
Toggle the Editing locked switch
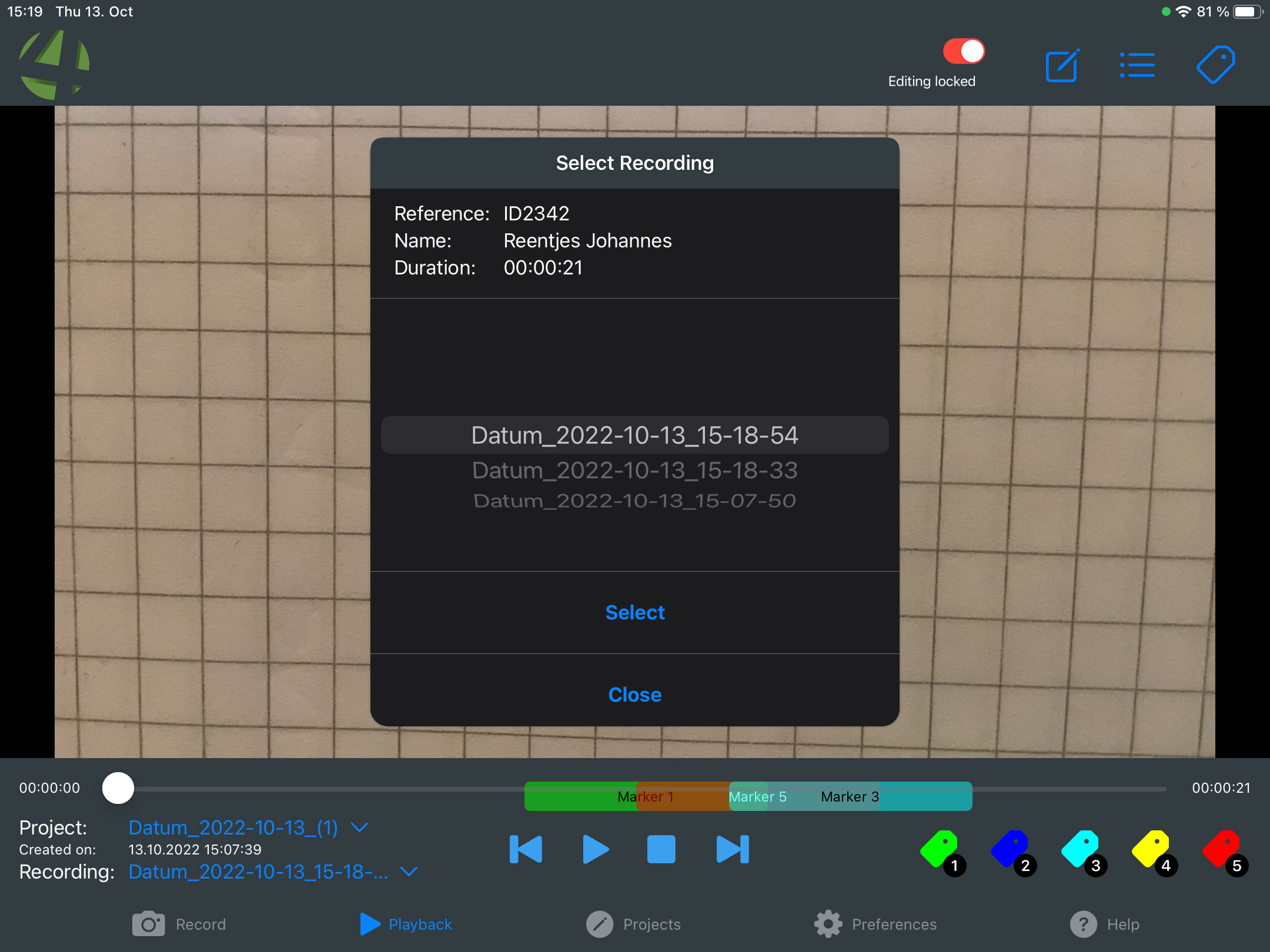[x=964, y=51]
